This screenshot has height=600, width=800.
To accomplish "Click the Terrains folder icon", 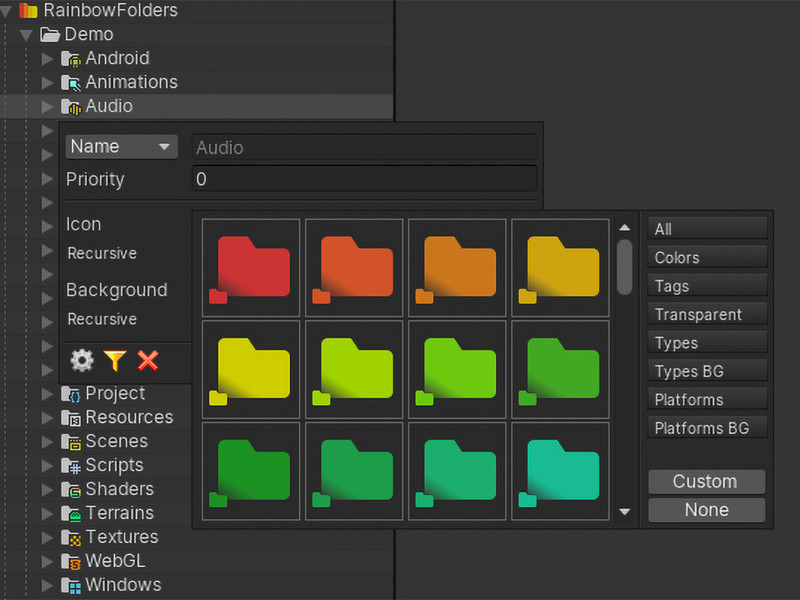I will coord(70,514).
